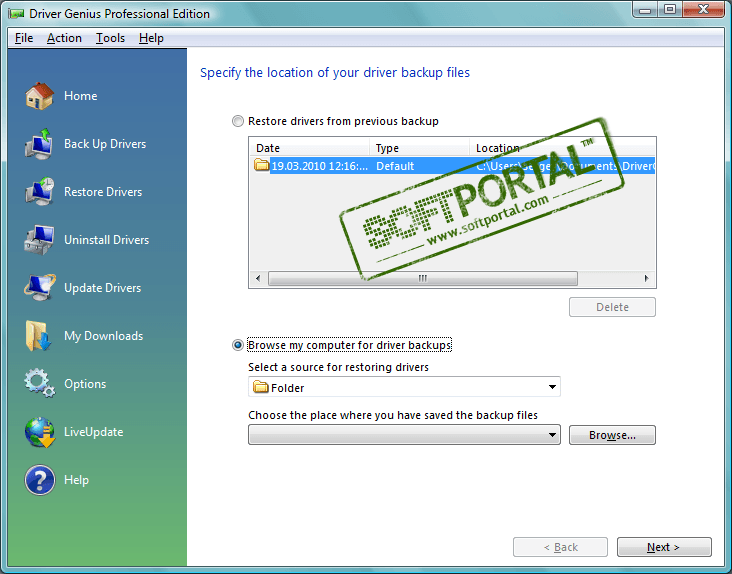Select the 19.03.2010 12:16 backup entry
The width and height of the screenshot is (732, 574).
pos(319,166)
